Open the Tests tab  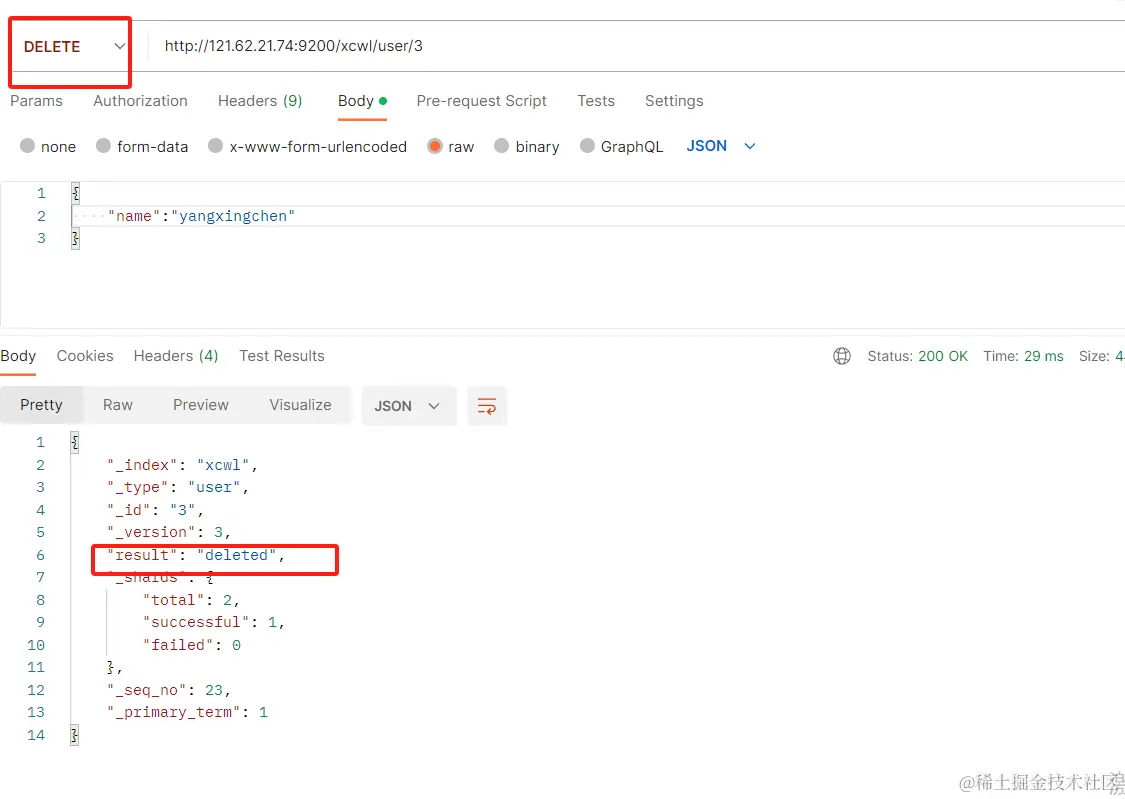596,101
